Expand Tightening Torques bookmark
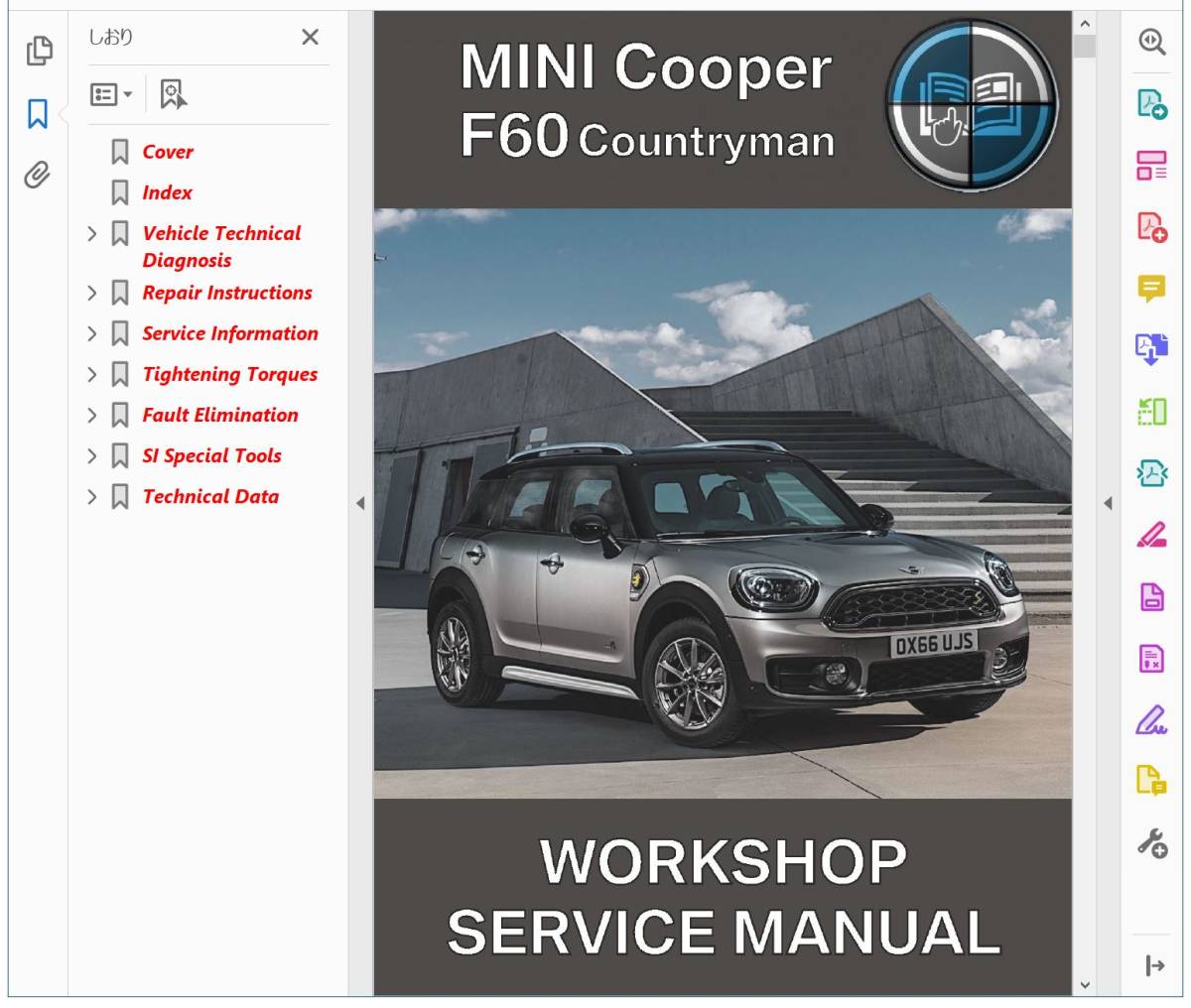 [x=92, y=374]
